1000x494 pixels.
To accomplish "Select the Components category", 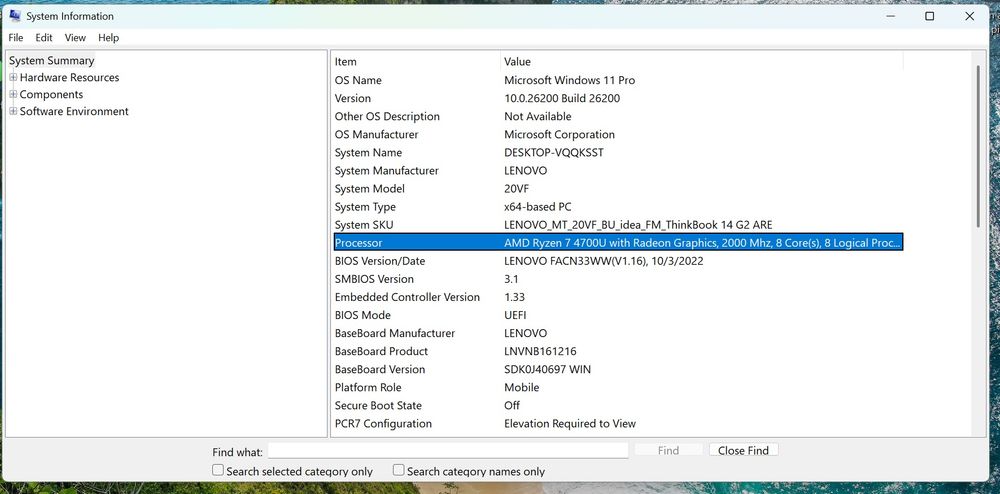I will (52, 94).
